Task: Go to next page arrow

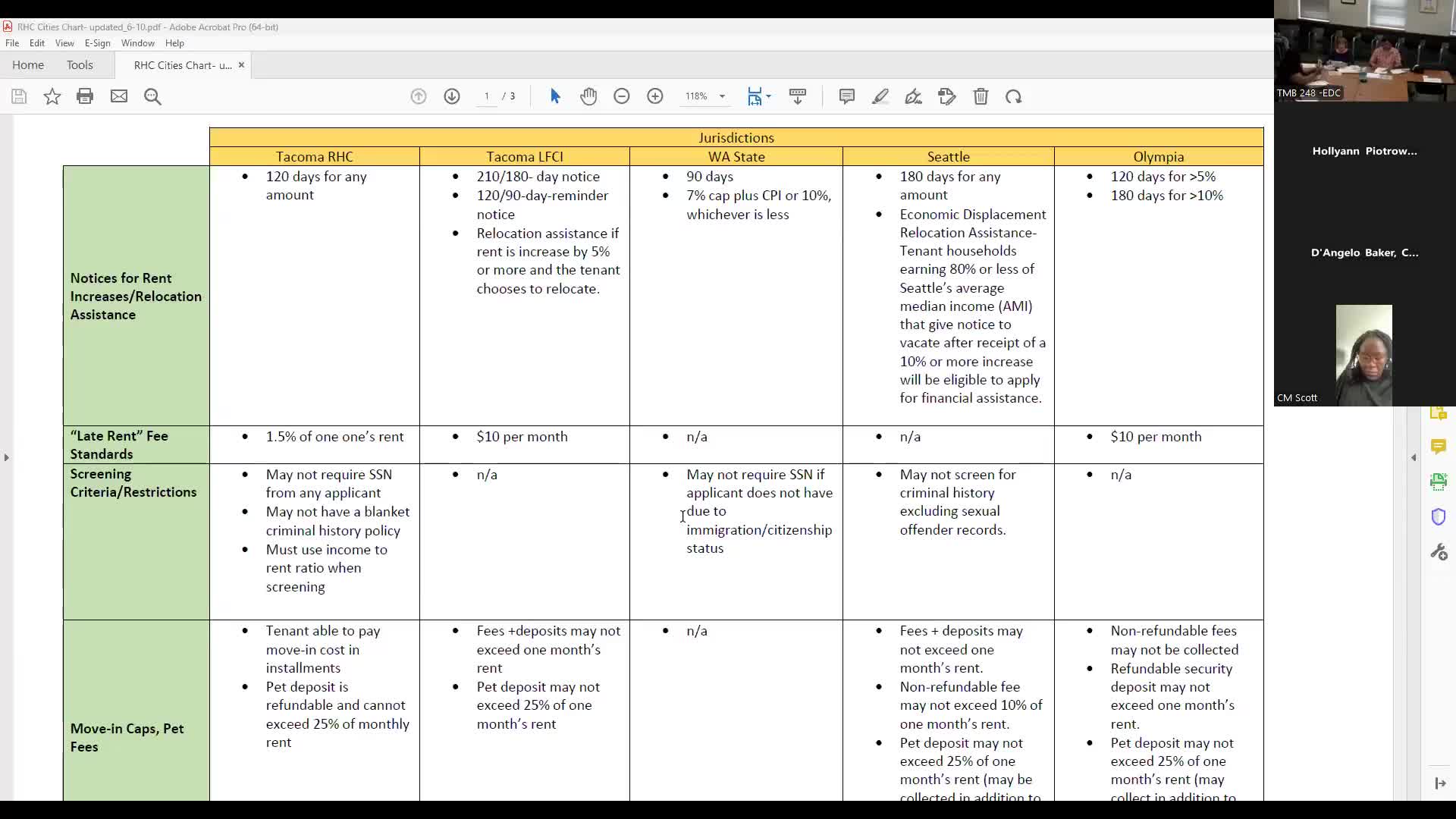Action: click(452, 96)
